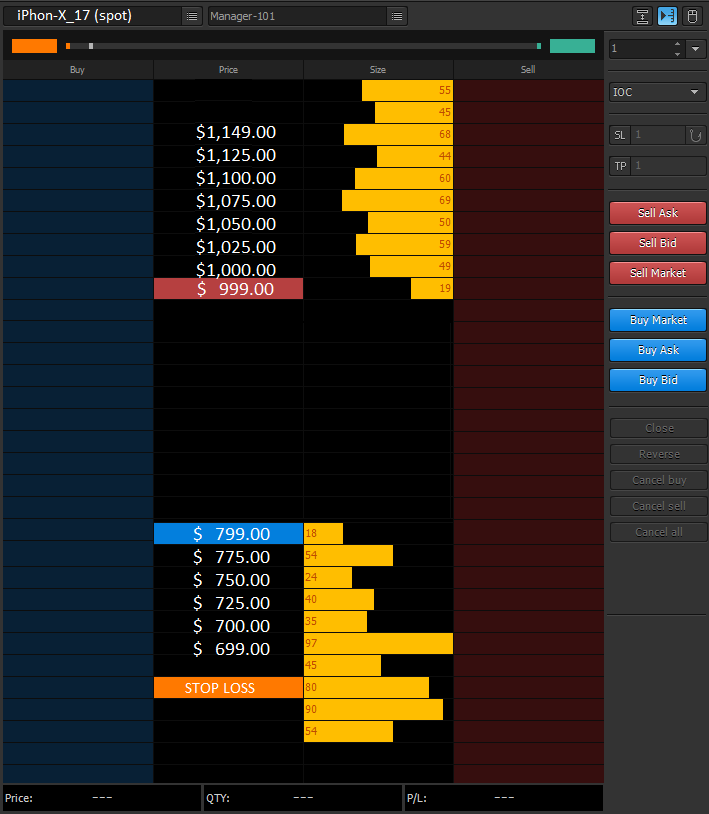The height and width of the screenshot is (814, 709).
Task: Open the symbol list icon beside iPhon-X_17
Action: (192, 16)
